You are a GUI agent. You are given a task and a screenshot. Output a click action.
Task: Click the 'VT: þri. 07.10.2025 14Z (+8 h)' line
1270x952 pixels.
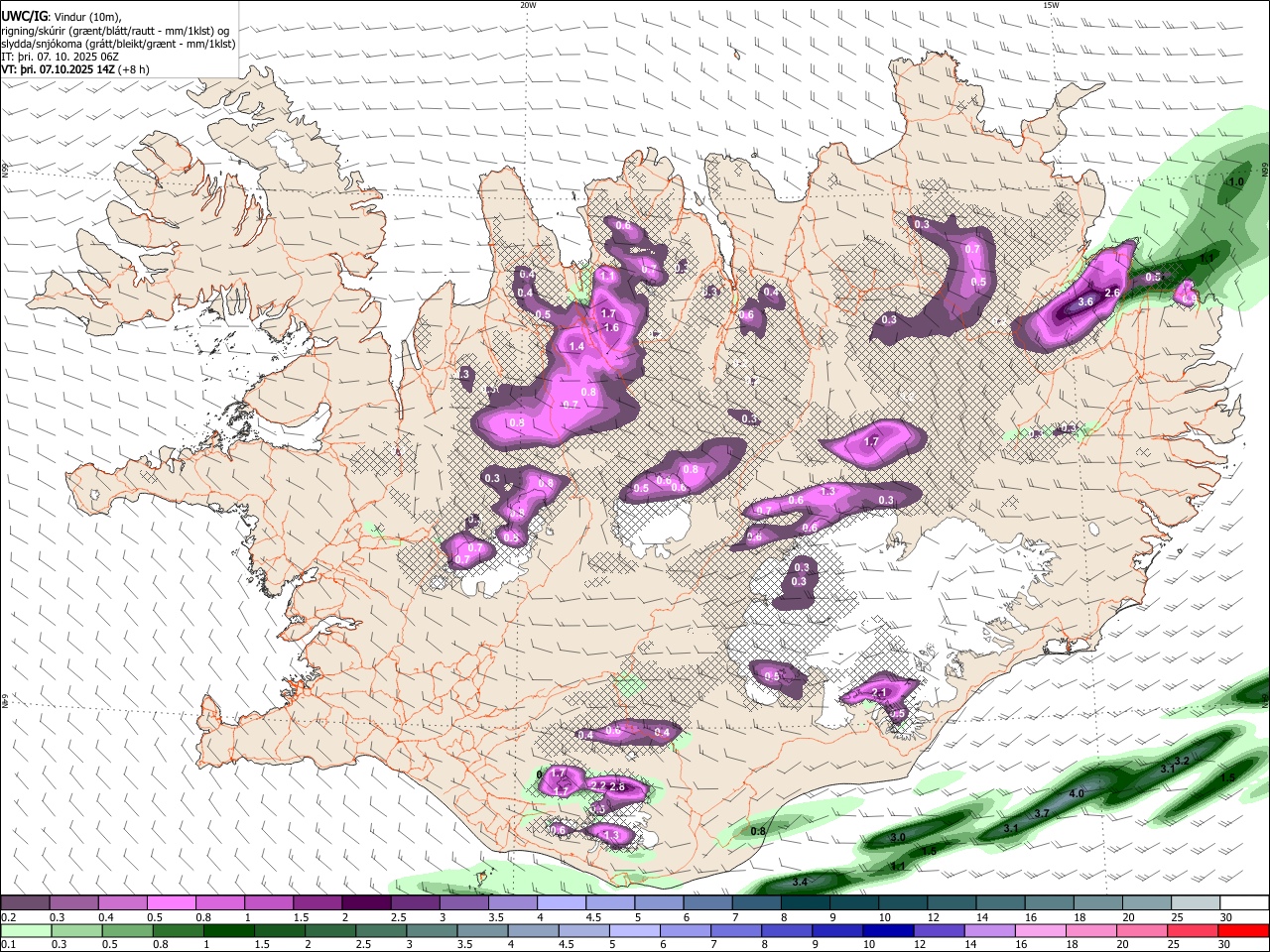pyautogui.click(x=75, y=69)
